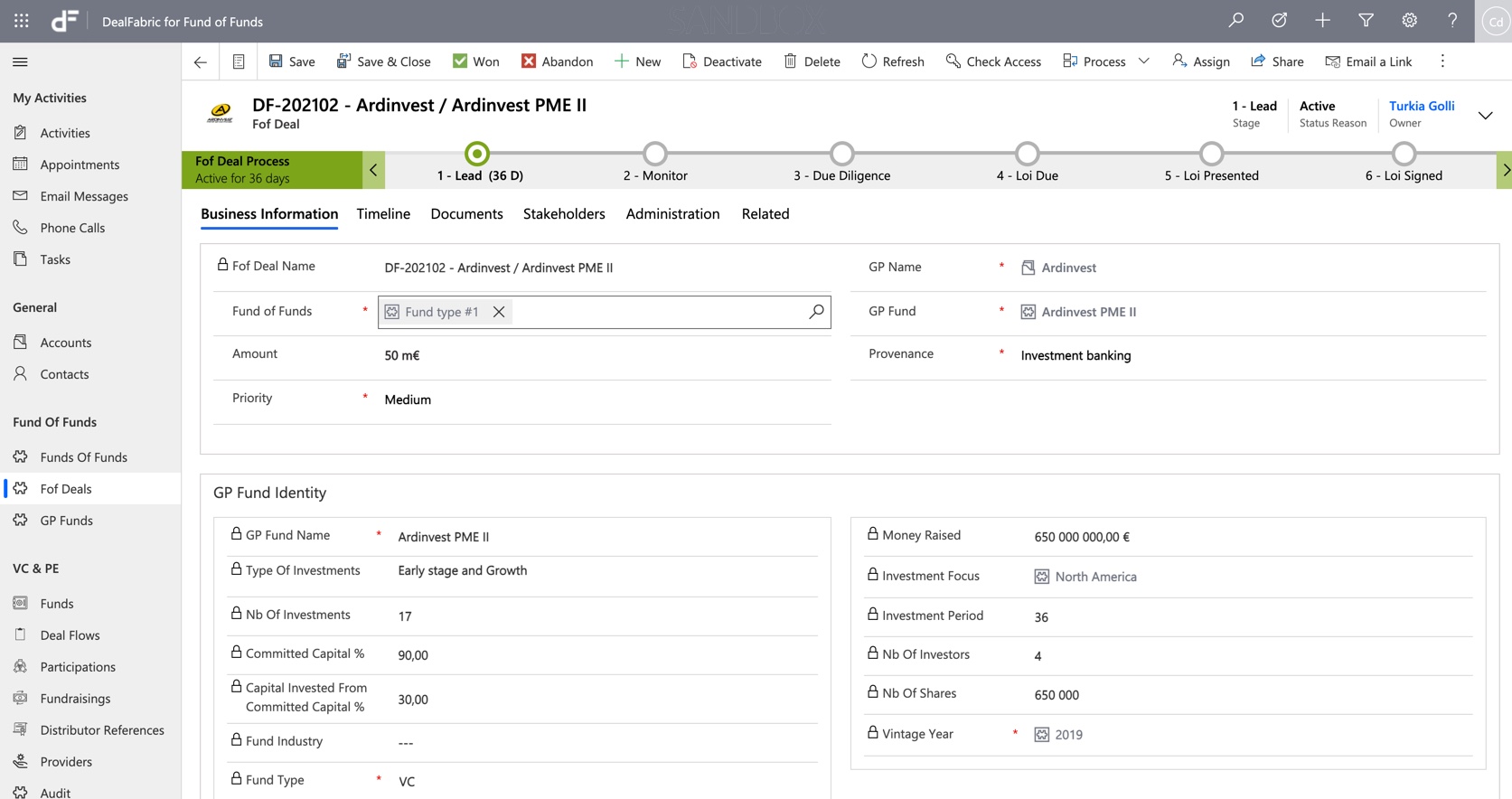This screenshot has width=1512, height=799.
Task: Open the app launcher waffle icon
Action: tap(22, 21)
